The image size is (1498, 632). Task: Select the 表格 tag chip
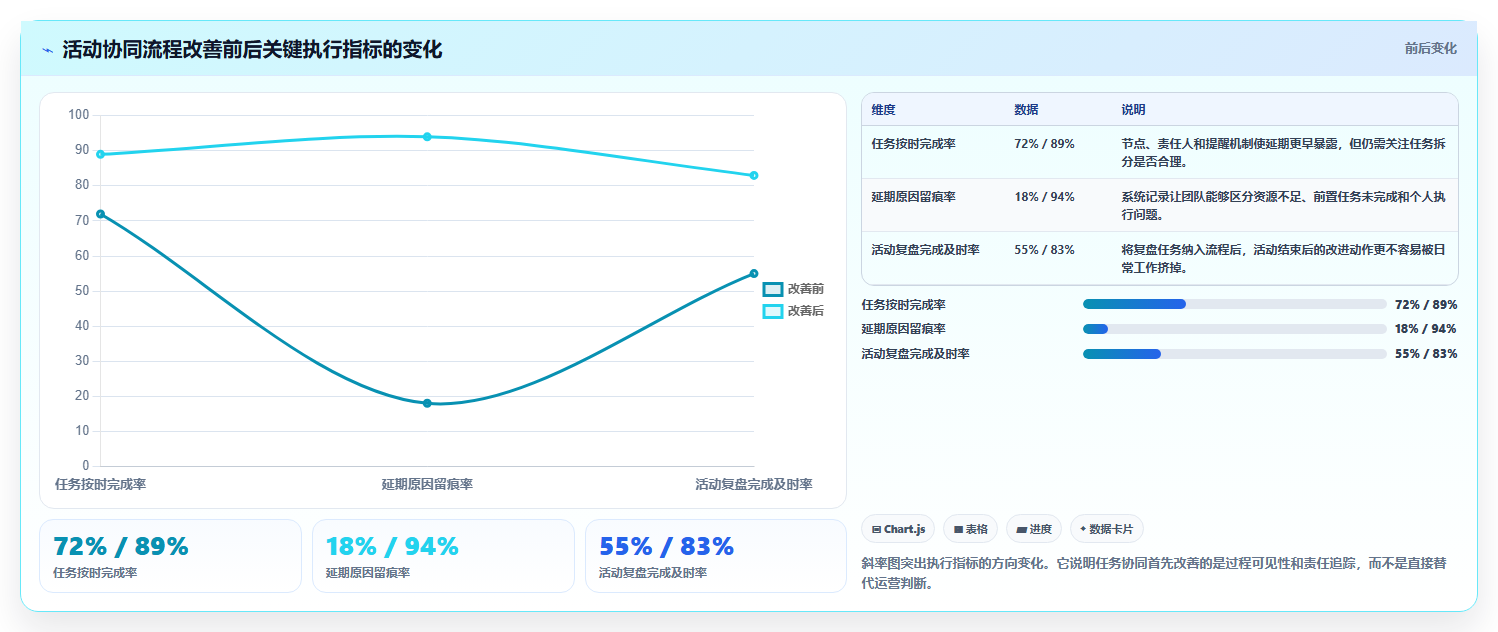tap(970, 529)
